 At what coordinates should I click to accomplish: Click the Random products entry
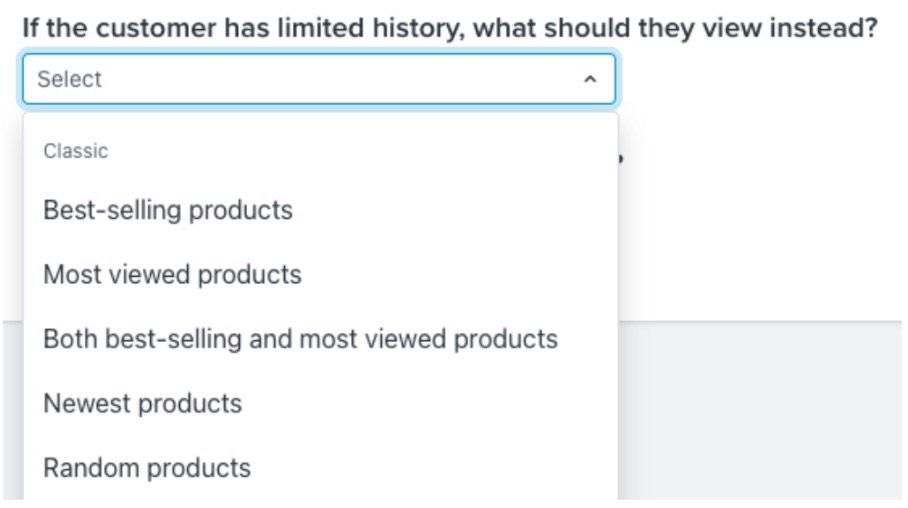pyautogui.click(x=147, y=467)
